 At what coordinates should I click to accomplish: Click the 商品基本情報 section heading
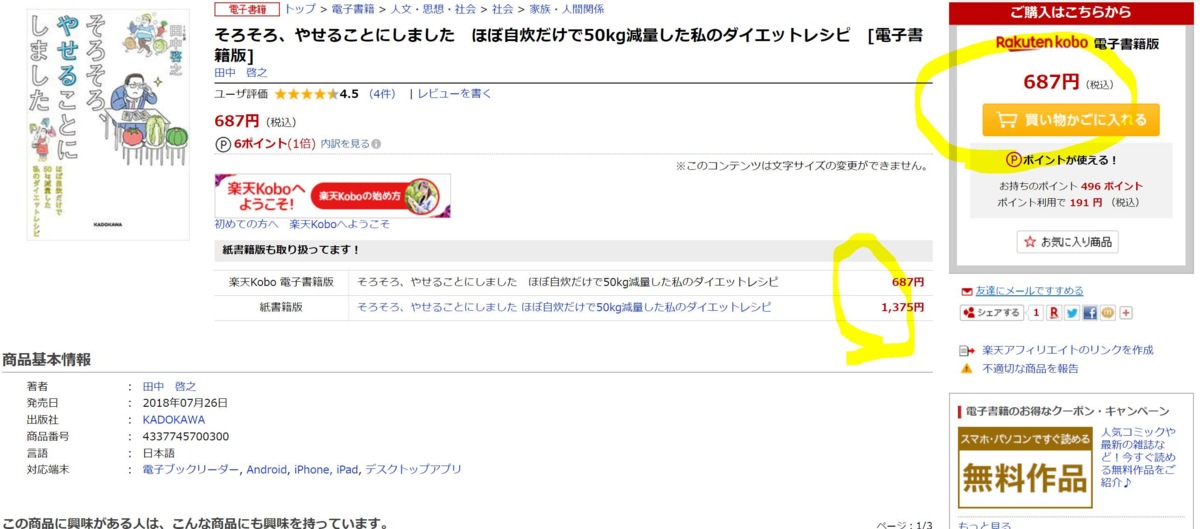click(x=46, y=359)
